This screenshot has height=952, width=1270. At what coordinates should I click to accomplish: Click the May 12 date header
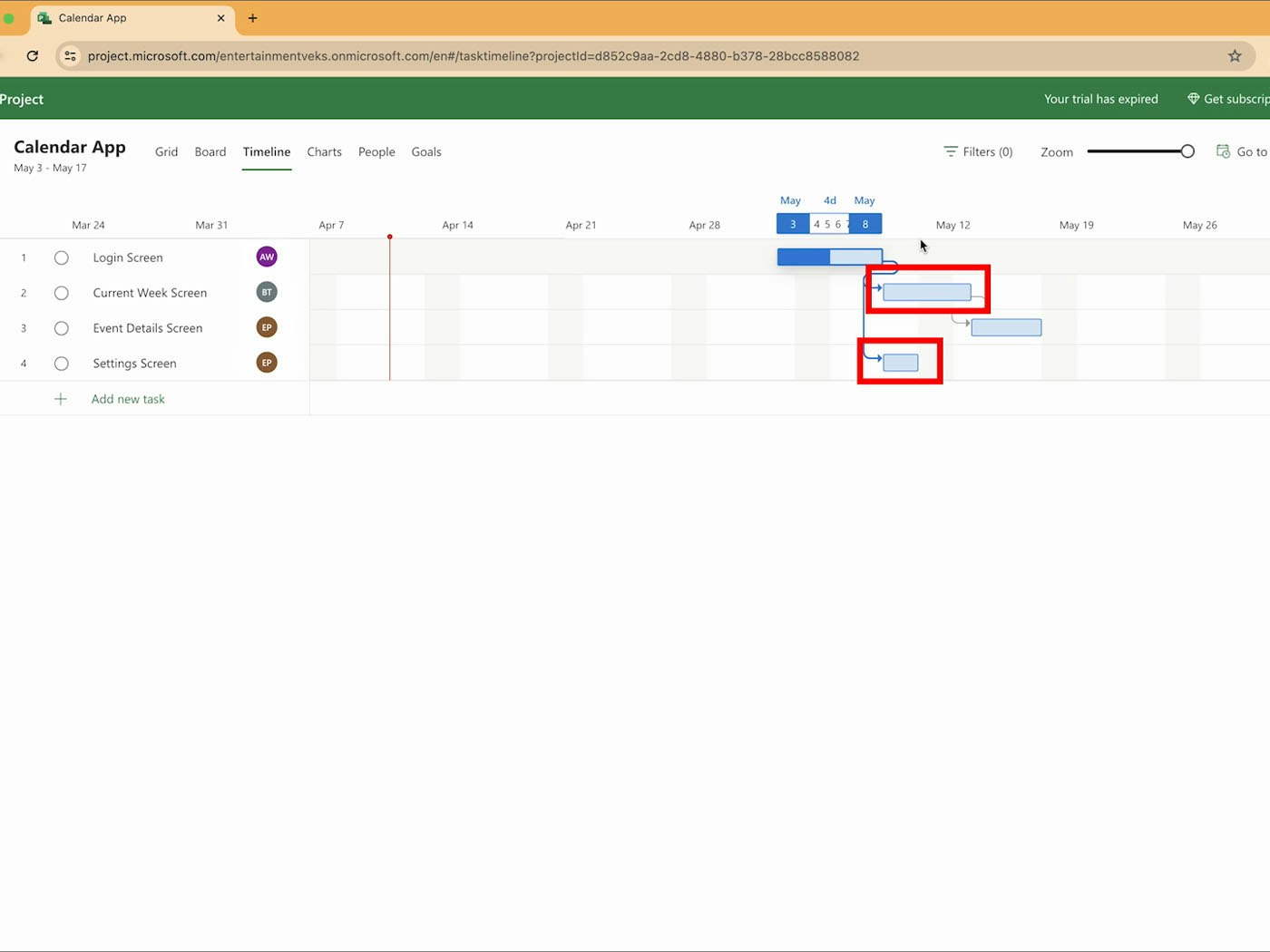point(952,225)
